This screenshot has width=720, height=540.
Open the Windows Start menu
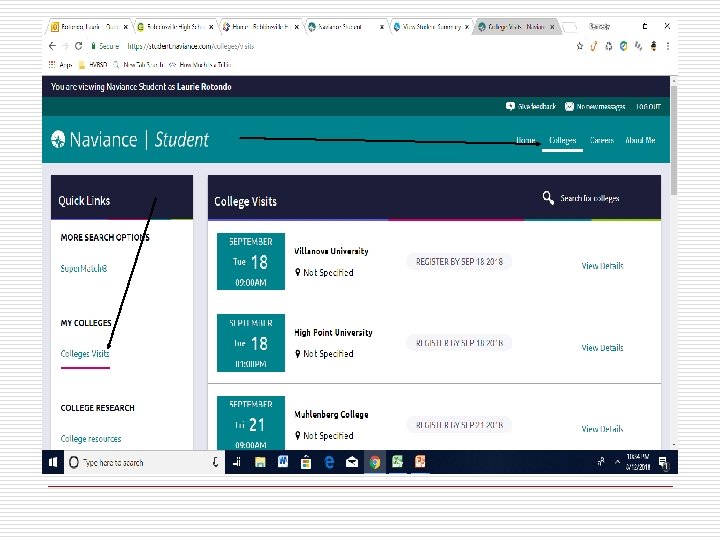pos(53,462)
